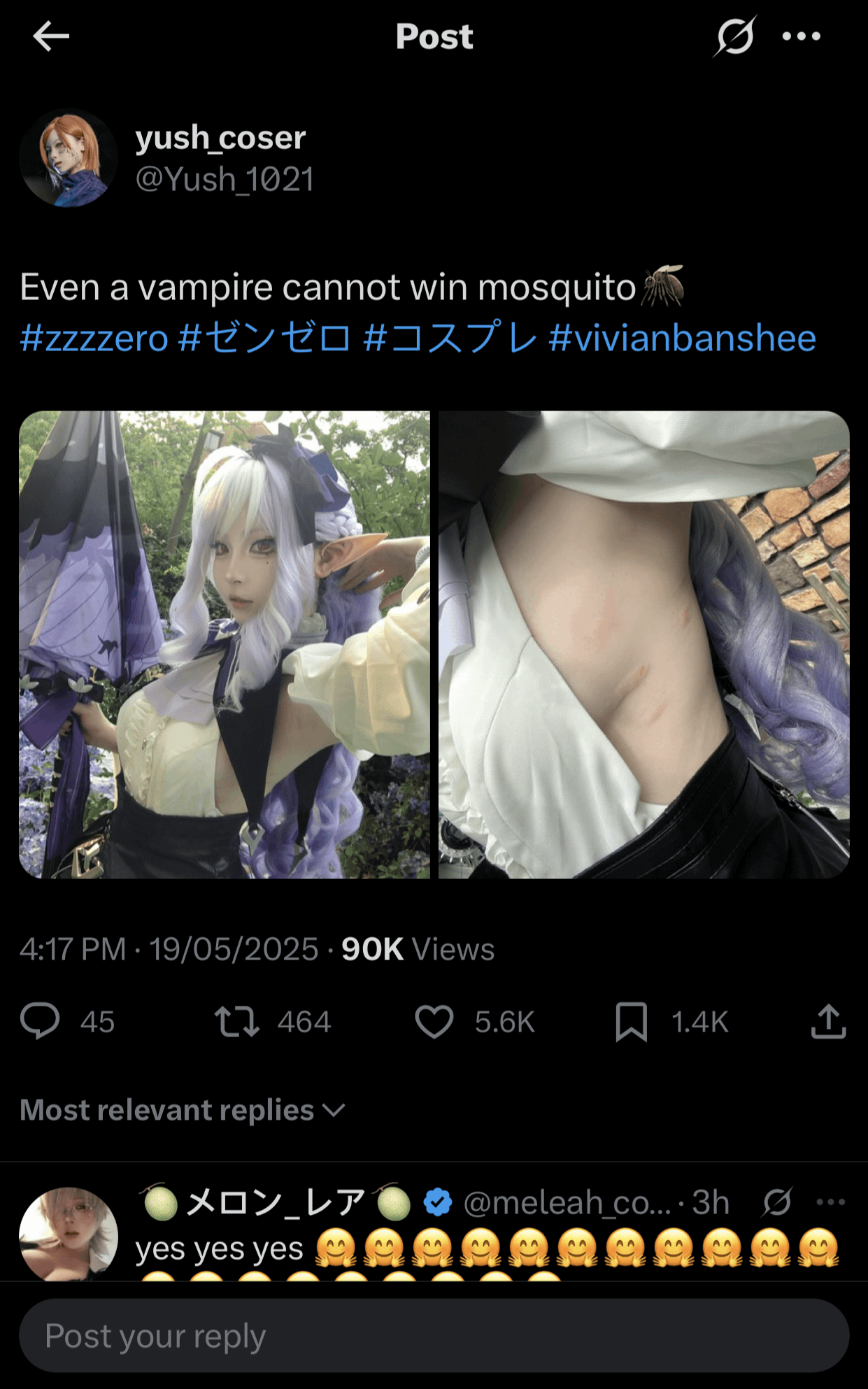Viewport: 868px width, 1389px height.
Task: Bookmark the post with the bookmark icon
Action: [631, 1022]
